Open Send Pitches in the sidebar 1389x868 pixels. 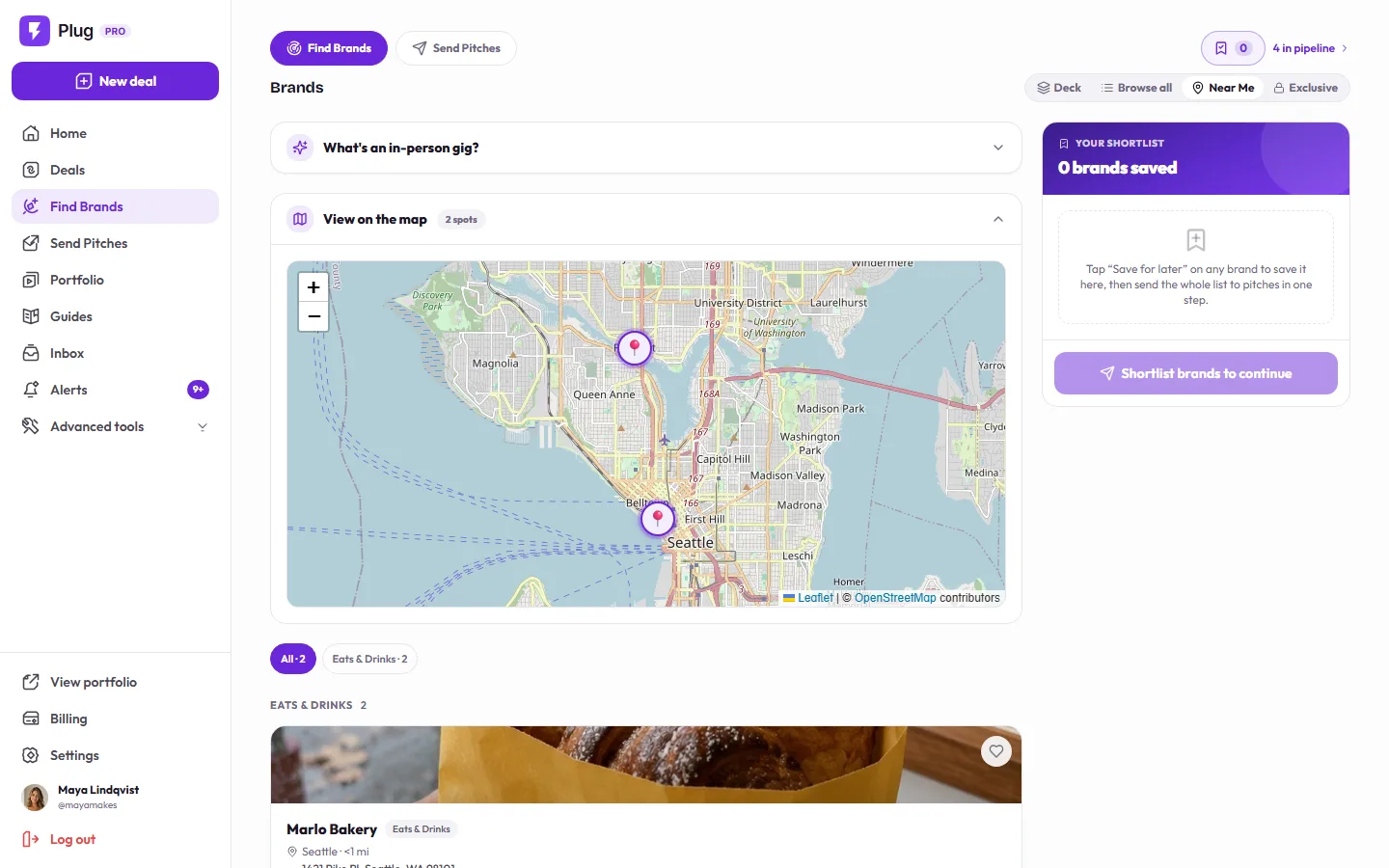pyautogui.click(x=115, y=243)
